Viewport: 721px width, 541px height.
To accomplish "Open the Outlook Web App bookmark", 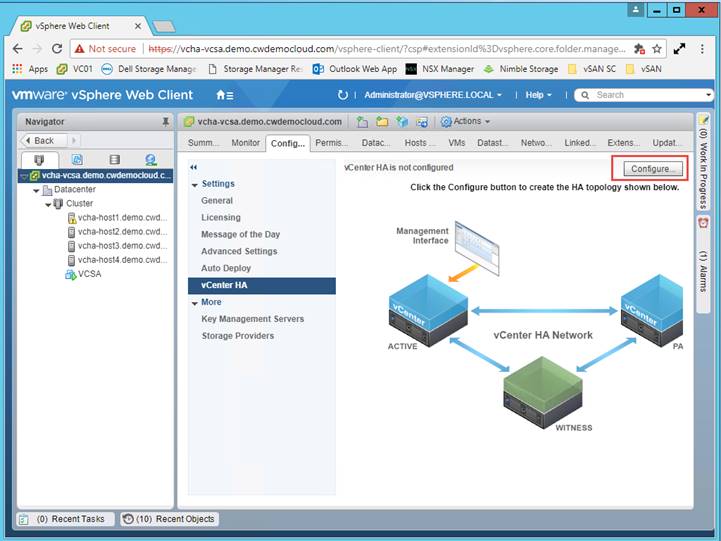I will coord(355,69).
